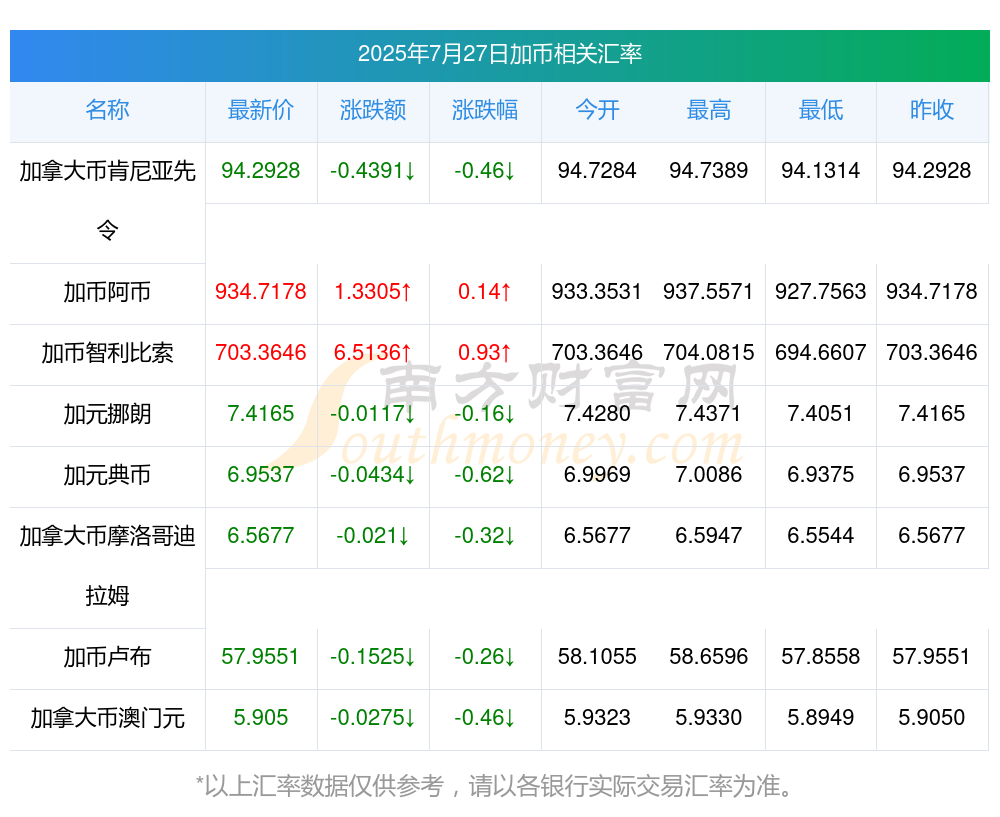The width and height of the screenshot is (1000, 817).
Task: Select the 最新价 column header
Action: coord(261,110)
